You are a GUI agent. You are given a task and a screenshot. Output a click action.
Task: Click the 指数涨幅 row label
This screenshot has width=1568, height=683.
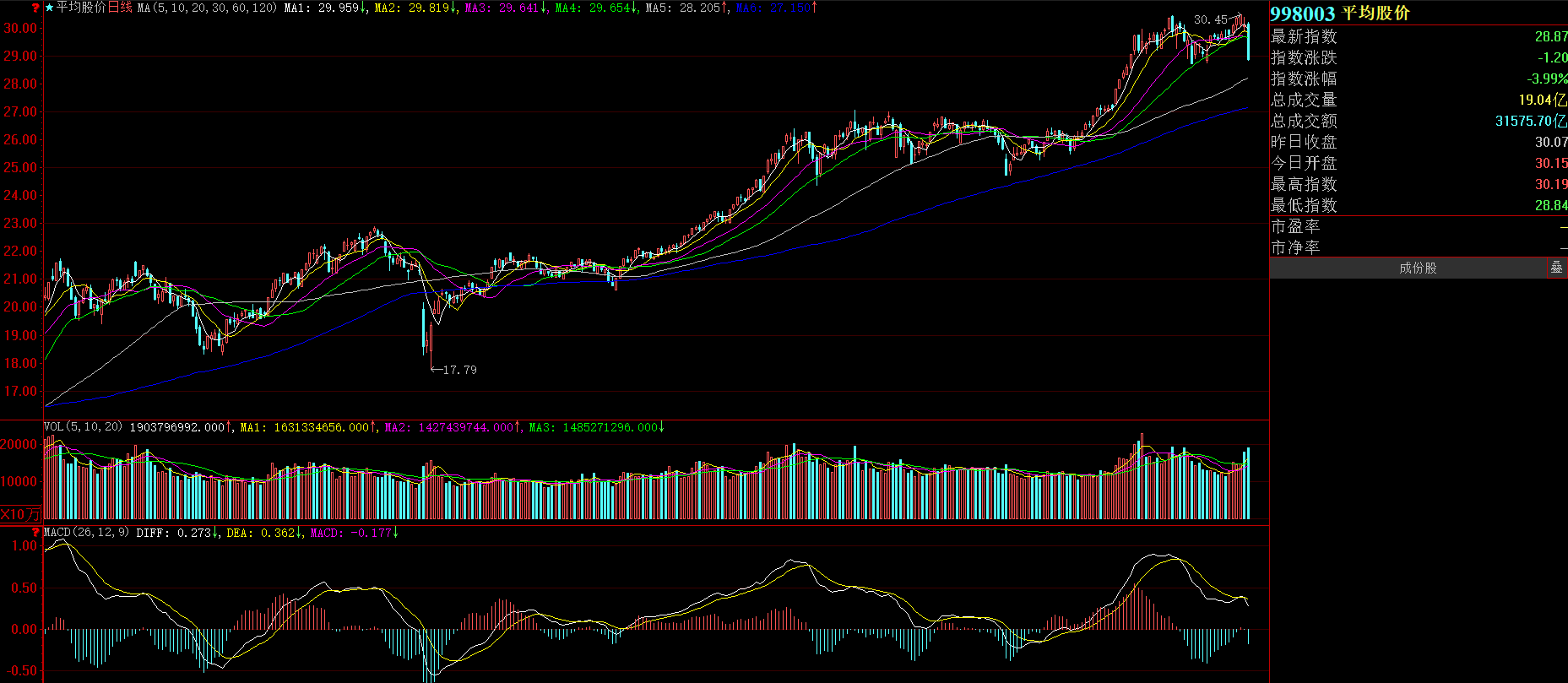[1304, 79]
